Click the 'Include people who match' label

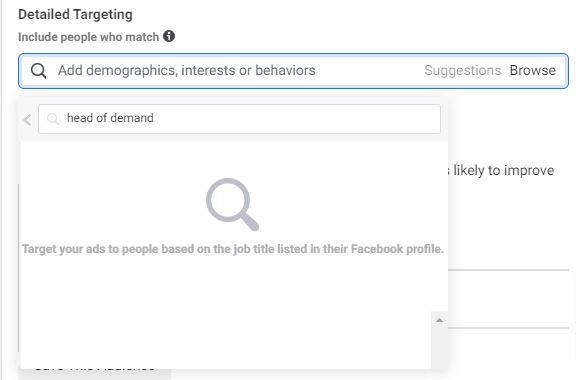(88, 37)
